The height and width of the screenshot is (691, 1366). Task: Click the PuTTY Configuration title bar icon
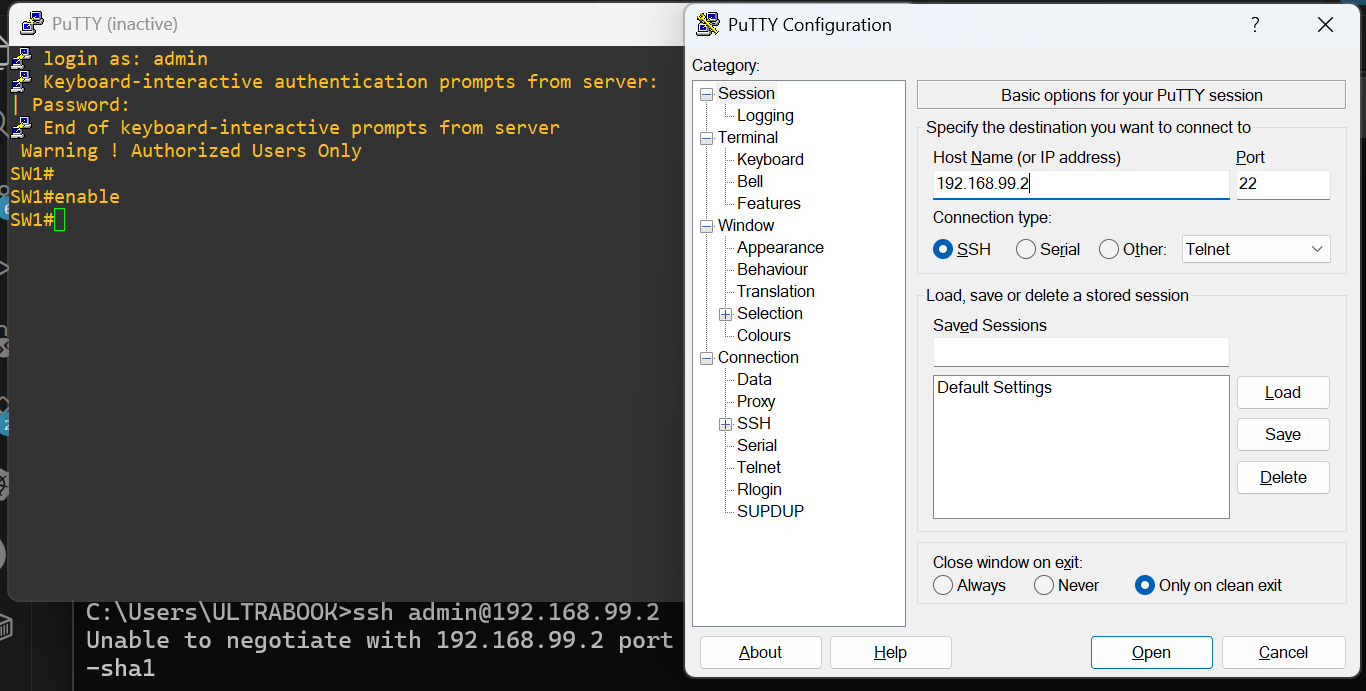click(708, 25)
